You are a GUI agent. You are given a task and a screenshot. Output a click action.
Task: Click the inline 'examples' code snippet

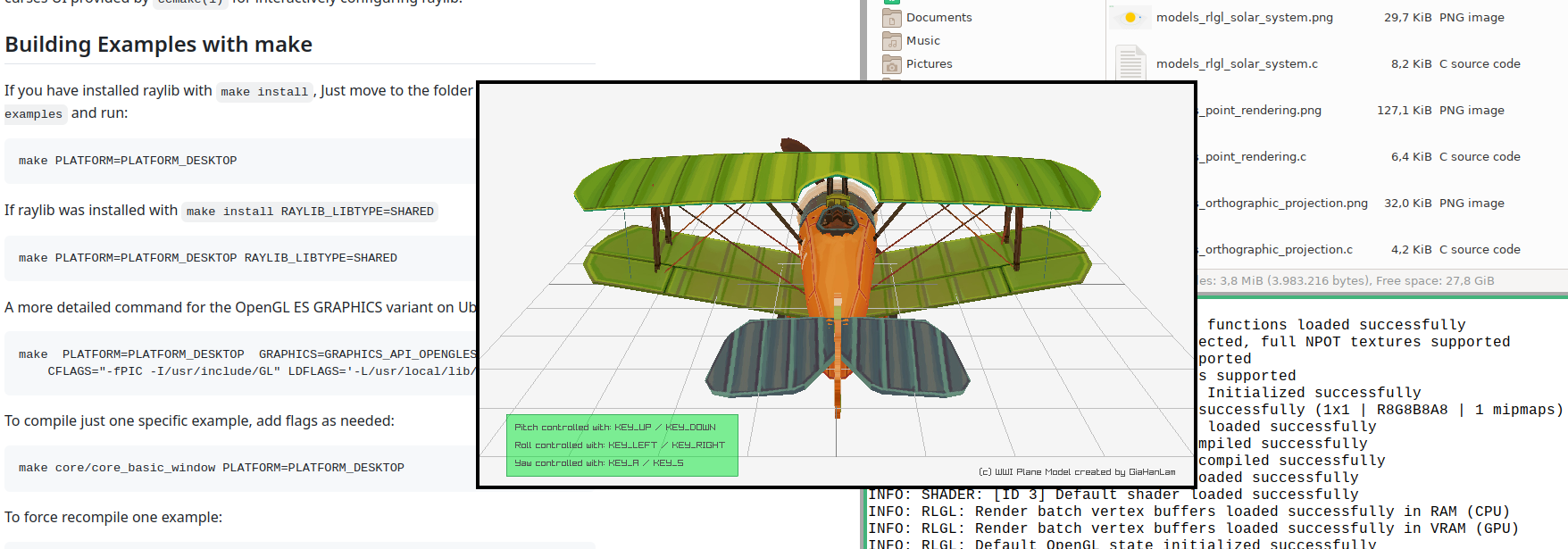pyautogui.click(x=34, y=114)
